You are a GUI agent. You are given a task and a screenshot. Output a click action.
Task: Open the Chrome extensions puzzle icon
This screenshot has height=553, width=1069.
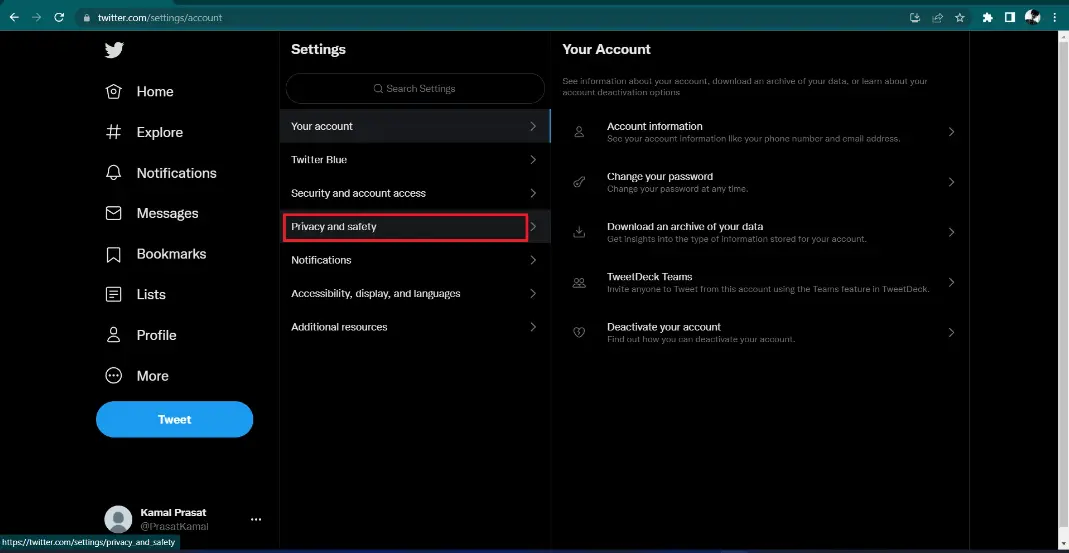click(987, 18)
